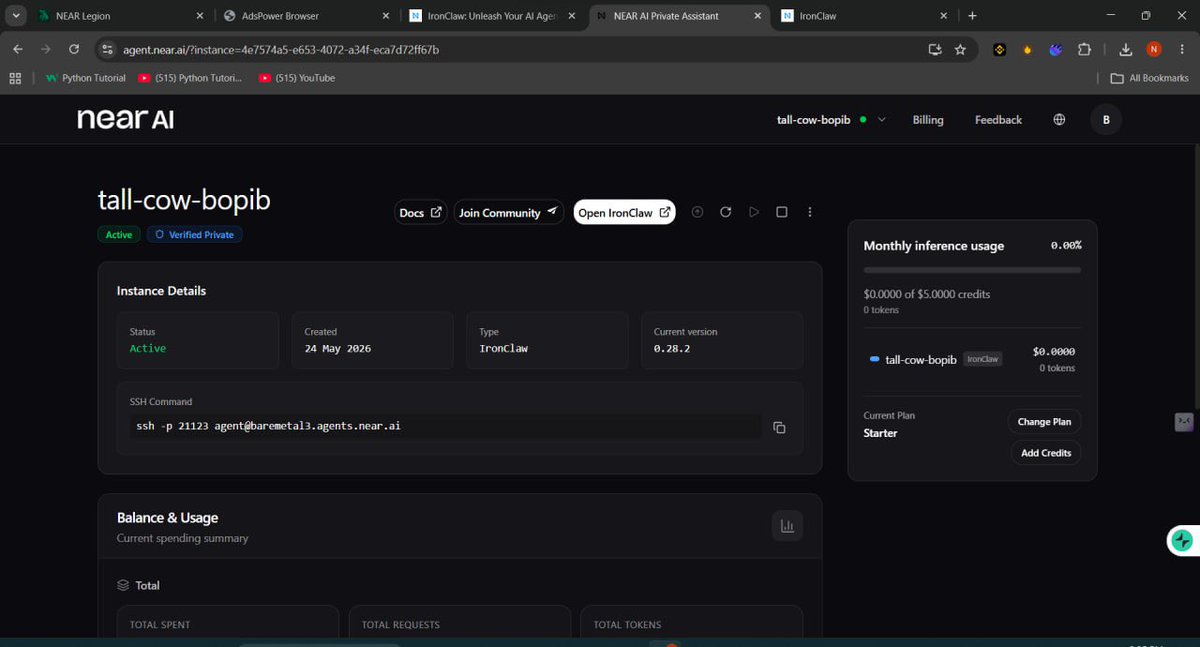
Task: Open the All Bookmarks folder
Action: [1150, 78]
